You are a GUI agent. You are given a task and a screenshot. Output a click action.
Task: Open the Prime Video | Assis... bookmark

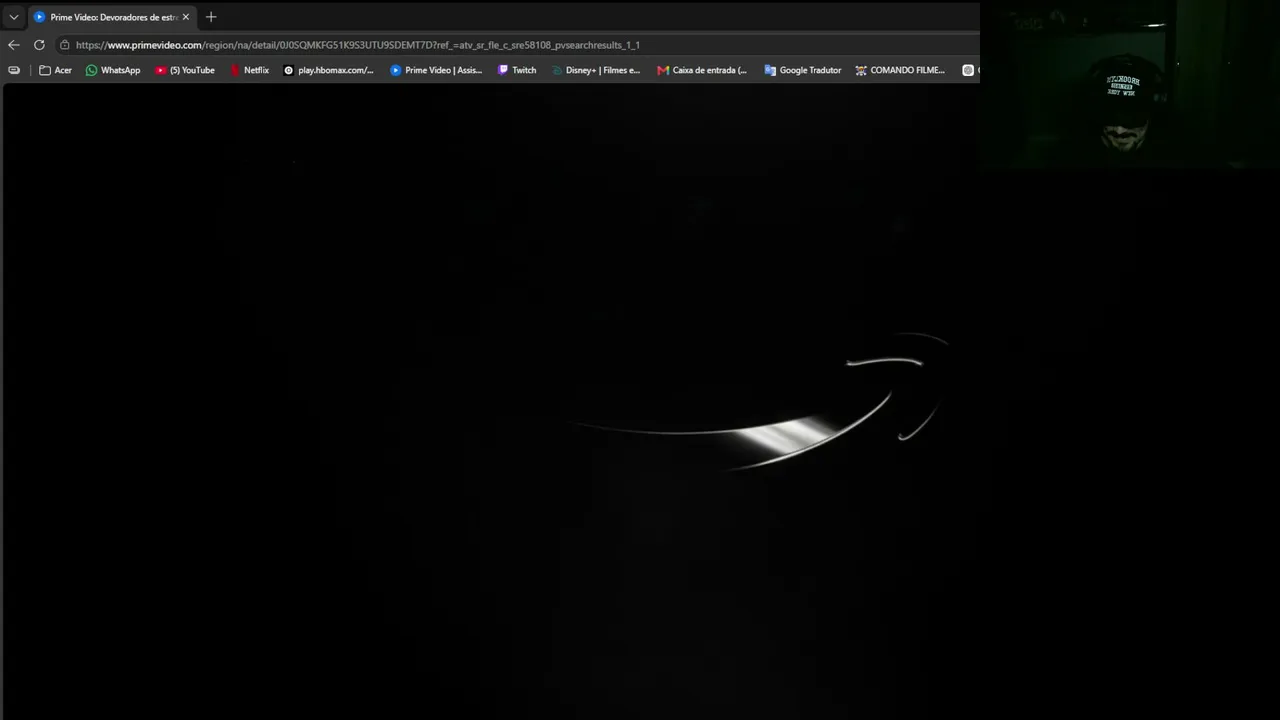tap(436, 70)
